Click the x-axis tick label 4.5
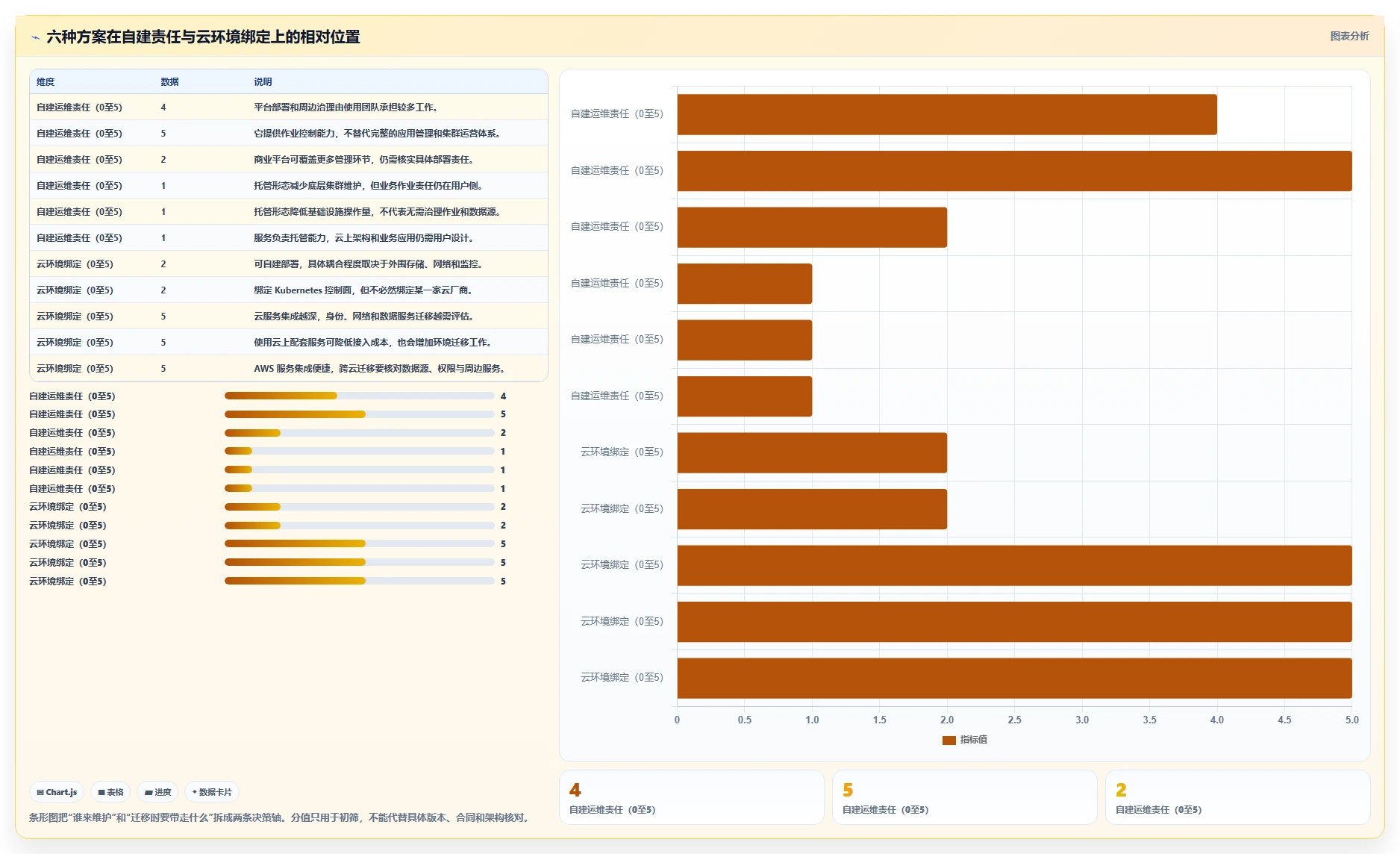Screen dimensions: 1400x854 1284,720
